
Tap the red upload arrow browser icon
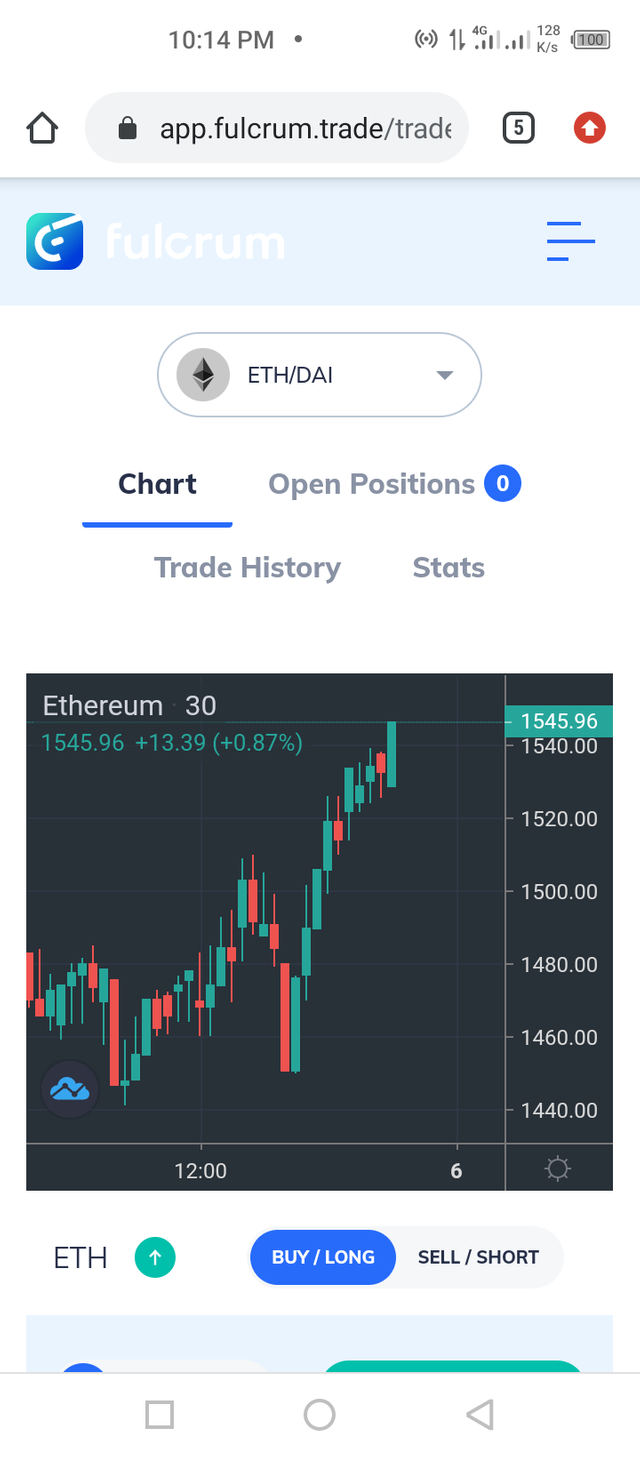coord(589,127)
